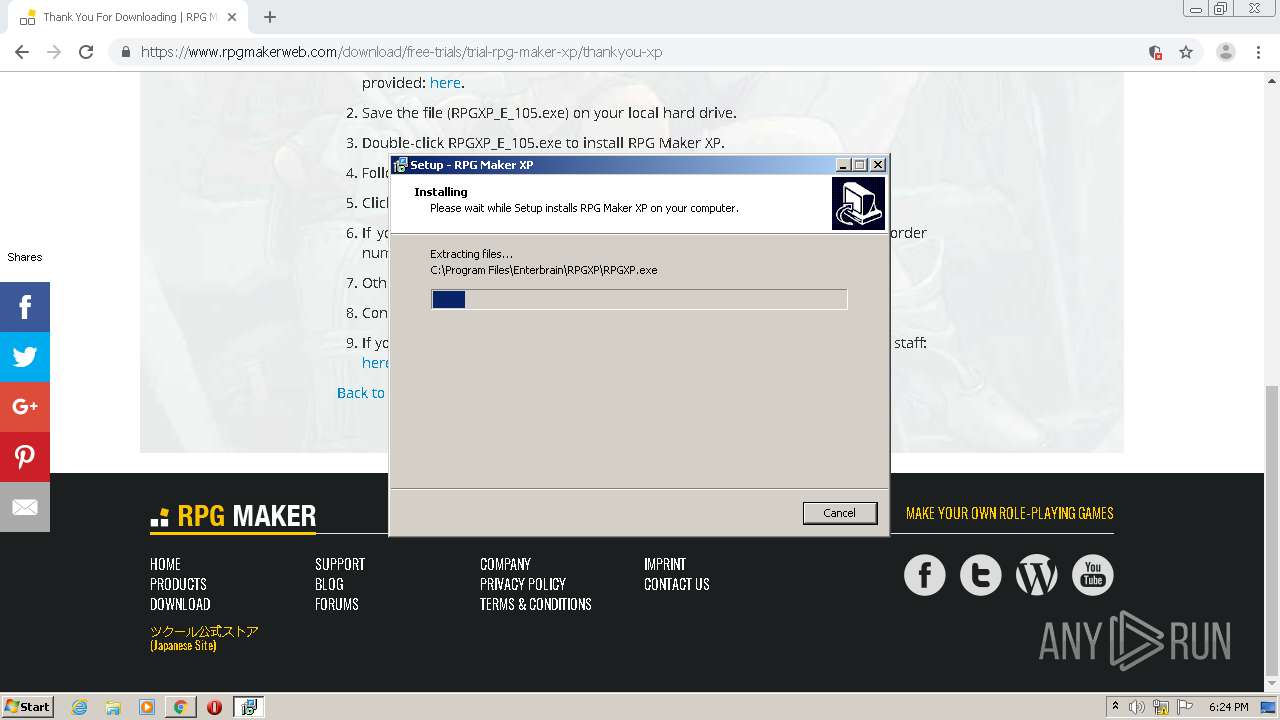The height and width of the screenshot is (720, 1280).
Task: Read the PRIVACY POLICY page
Action: tap(523, 584)
